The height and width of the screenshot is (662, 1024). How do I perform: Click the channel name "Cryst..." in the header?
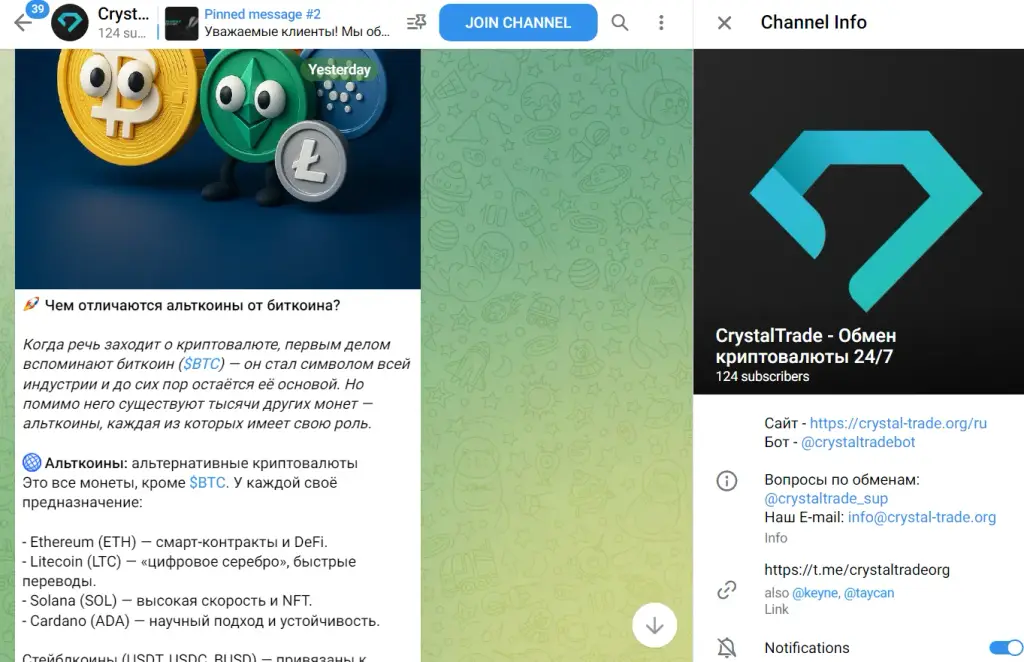[123, 14]
